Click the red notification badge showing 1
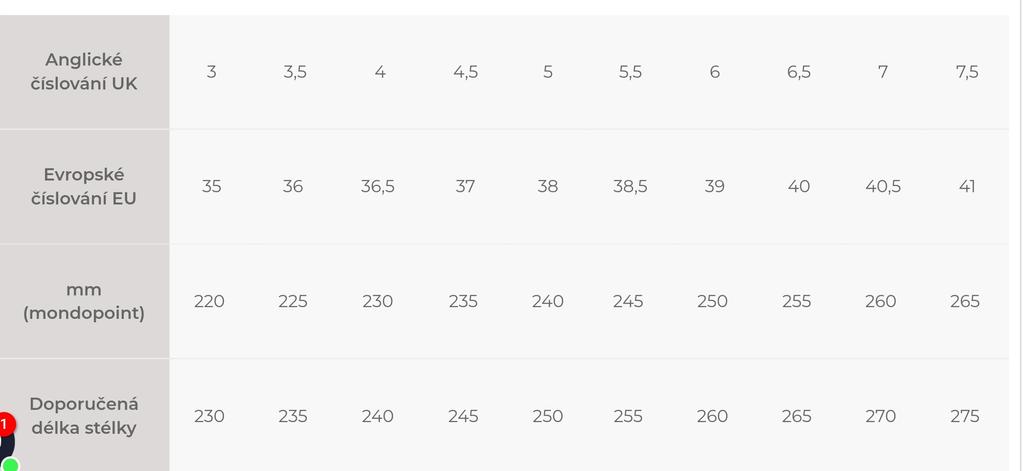Image resolution: width=1024 pixels, height=471 pixels. tap(4, 425)
